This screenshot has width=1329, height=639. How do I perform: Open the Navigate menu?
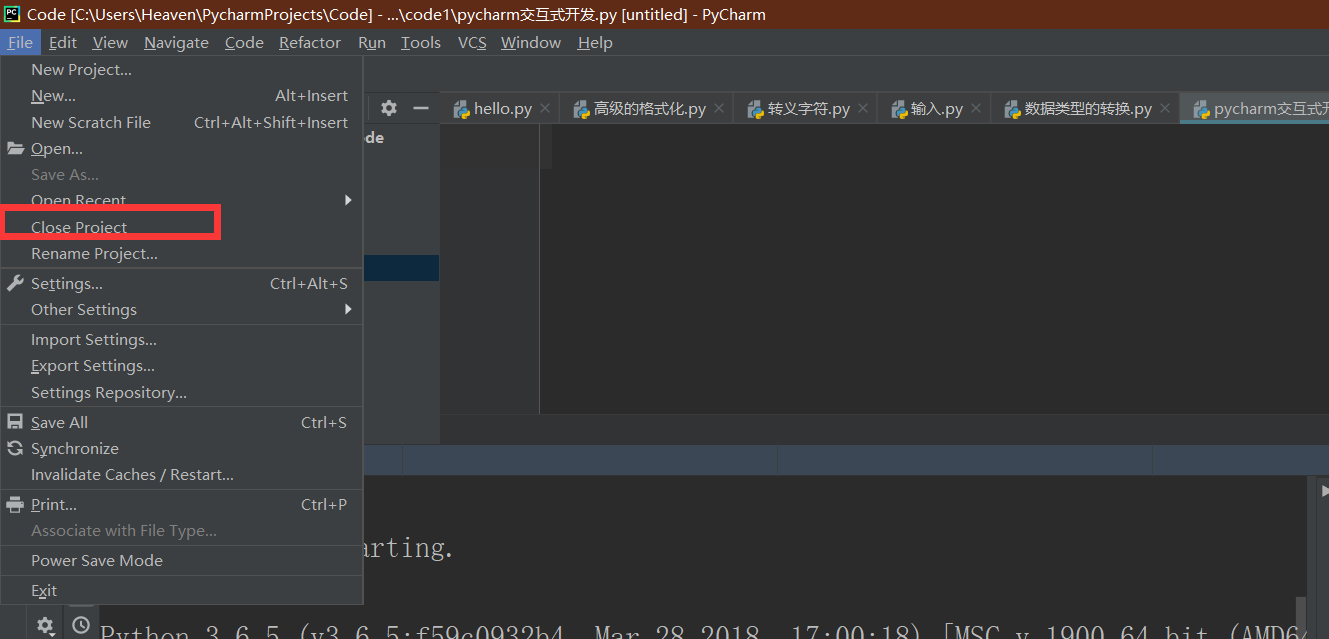point(176,42)
